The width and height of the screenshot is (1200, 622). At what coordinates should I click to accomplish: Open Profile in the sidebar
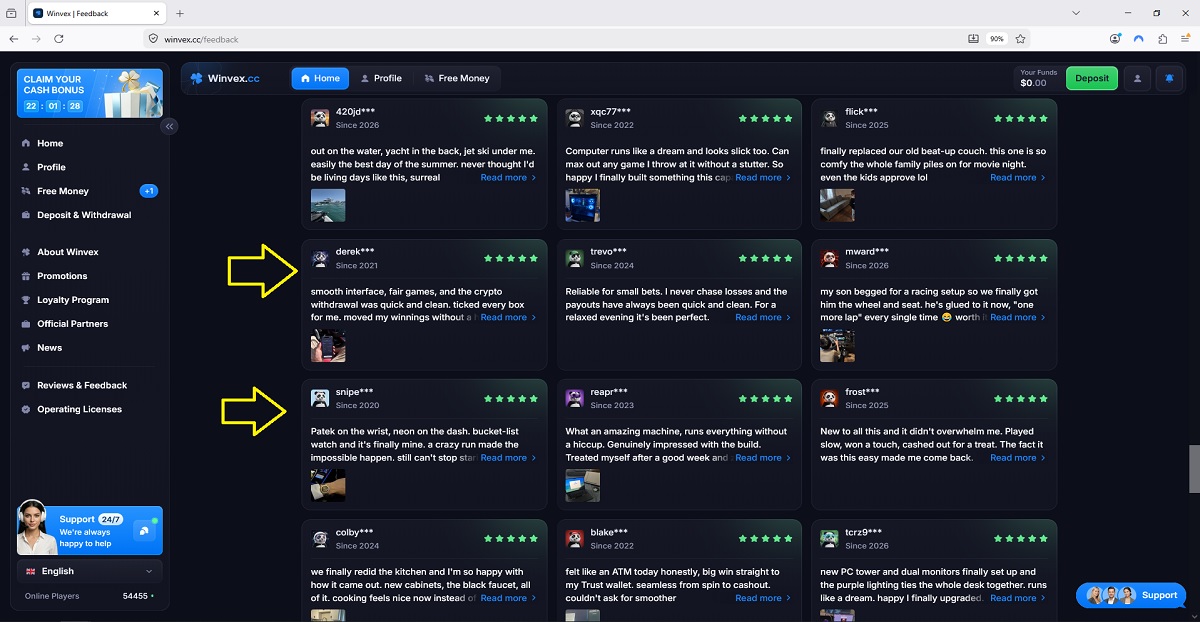point(51,167)
